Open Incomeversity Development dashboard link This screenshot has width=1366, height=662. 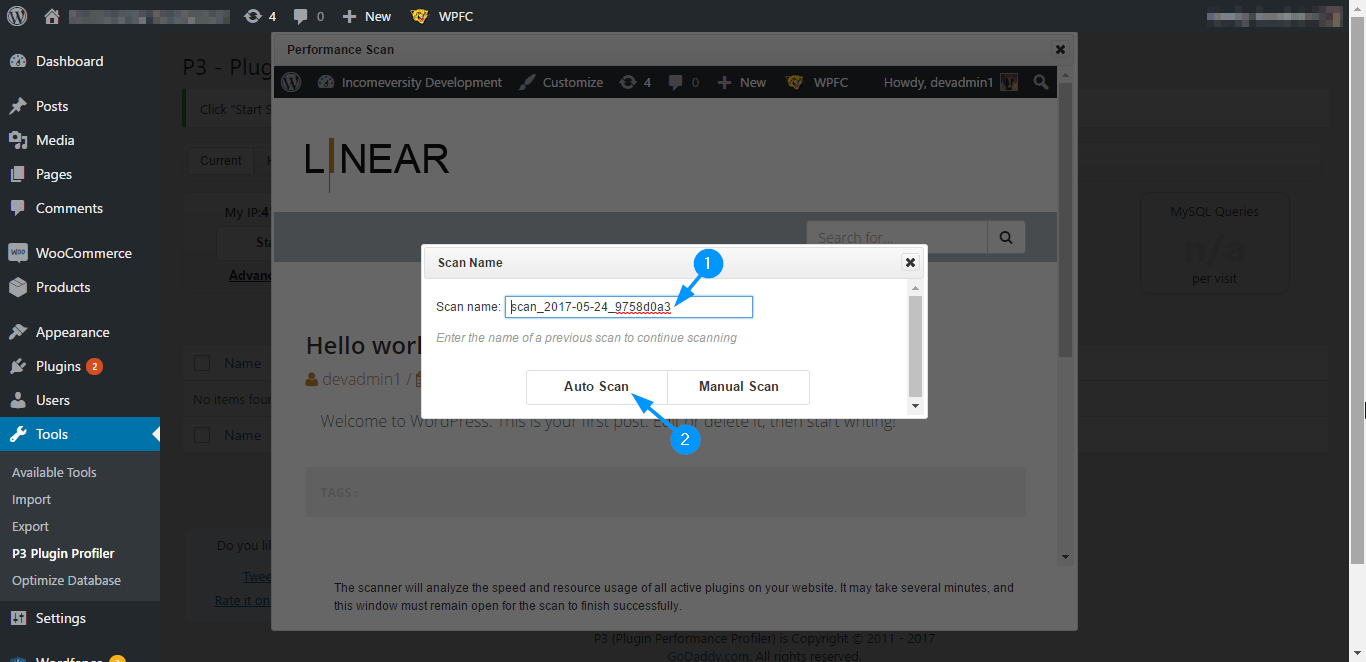click(x=410, y=82)
